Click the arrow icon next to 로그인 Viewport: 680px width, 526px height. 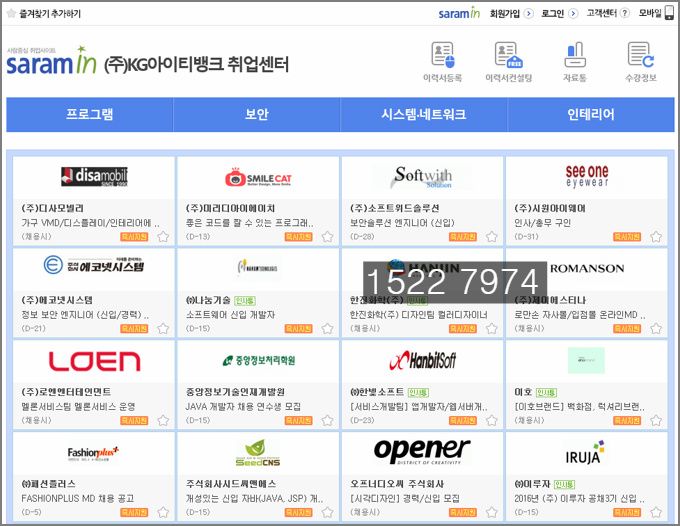click(573, 13)
